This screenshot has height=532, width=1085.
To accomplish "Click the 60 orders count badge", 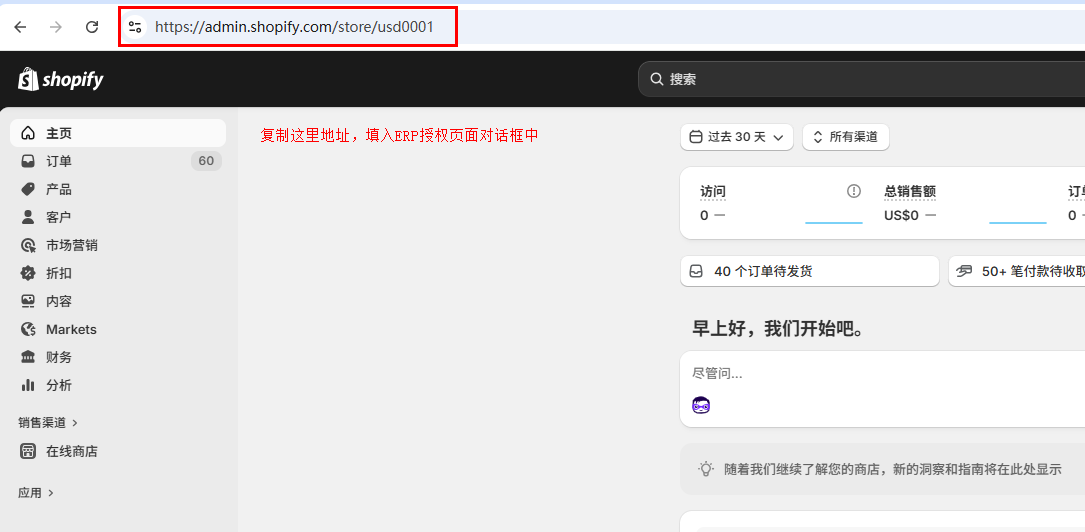I will click(x=206, y=161).
